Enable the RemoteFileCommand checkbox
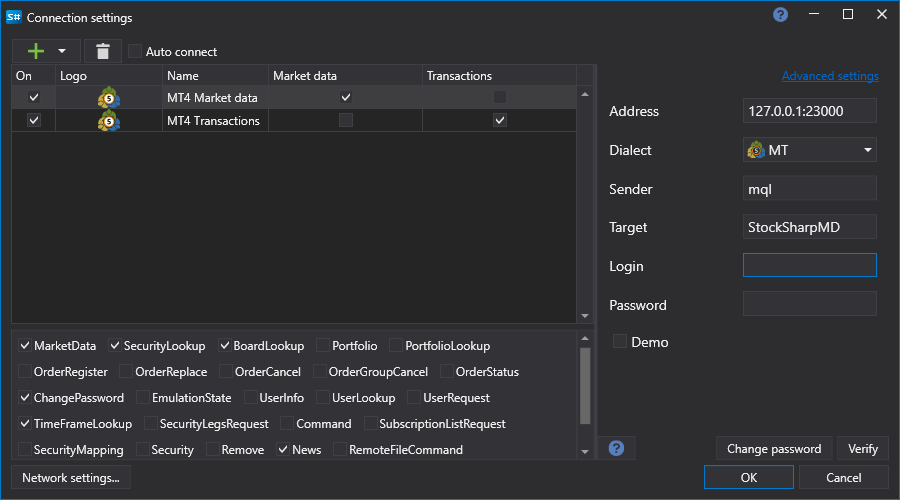This screenshot has height=500, width=900. tap(340, 449)
